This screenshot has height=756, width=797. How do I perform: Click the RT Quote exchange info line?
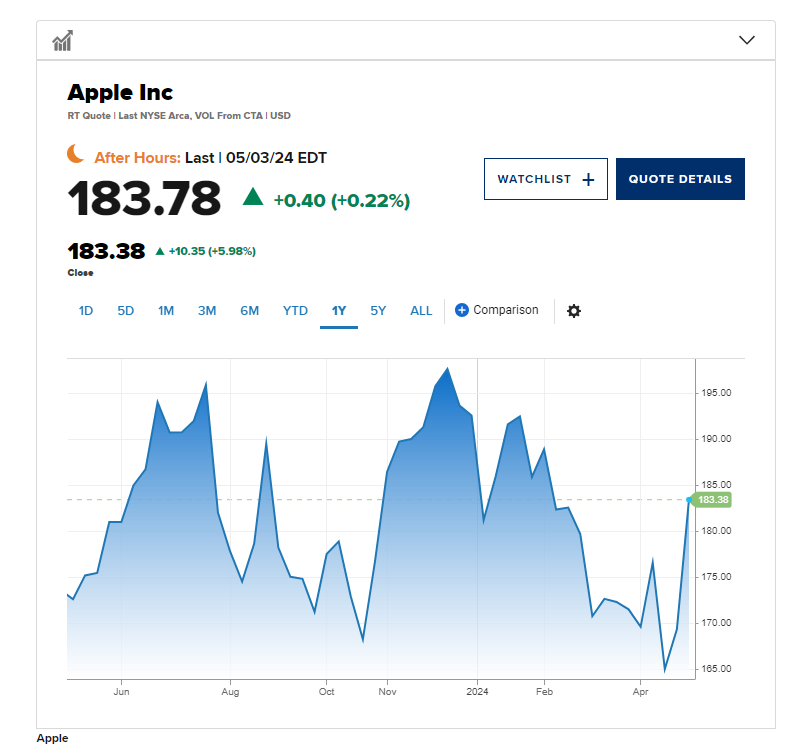pyautogui.click(x=179, y=116)
